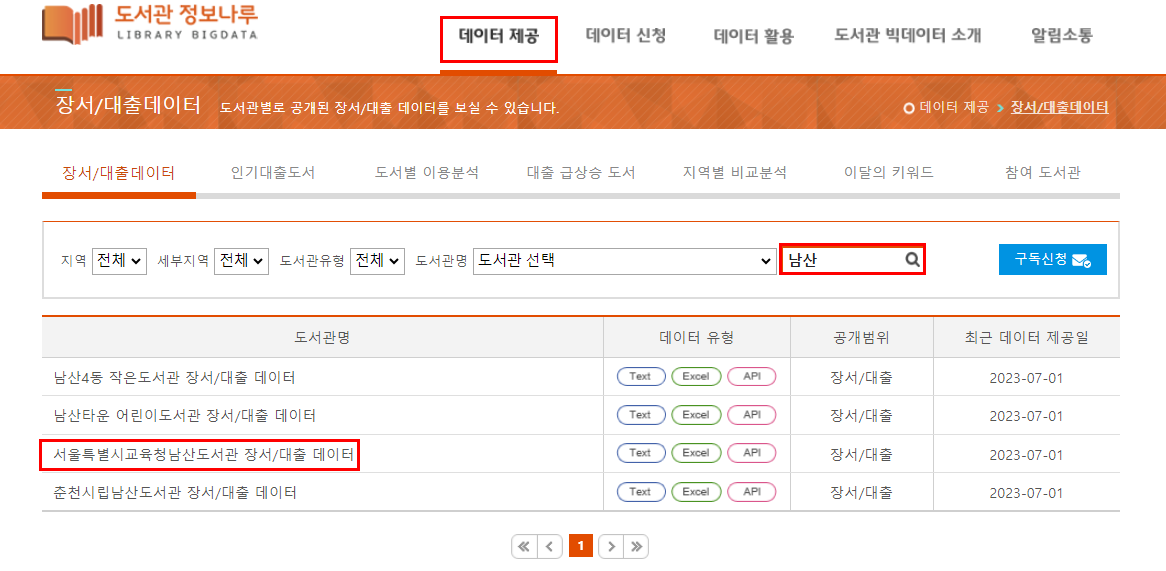Click the 공개범위 column header
The image size is (1166, 571).
pyautogui.click(x=861, y=338)
